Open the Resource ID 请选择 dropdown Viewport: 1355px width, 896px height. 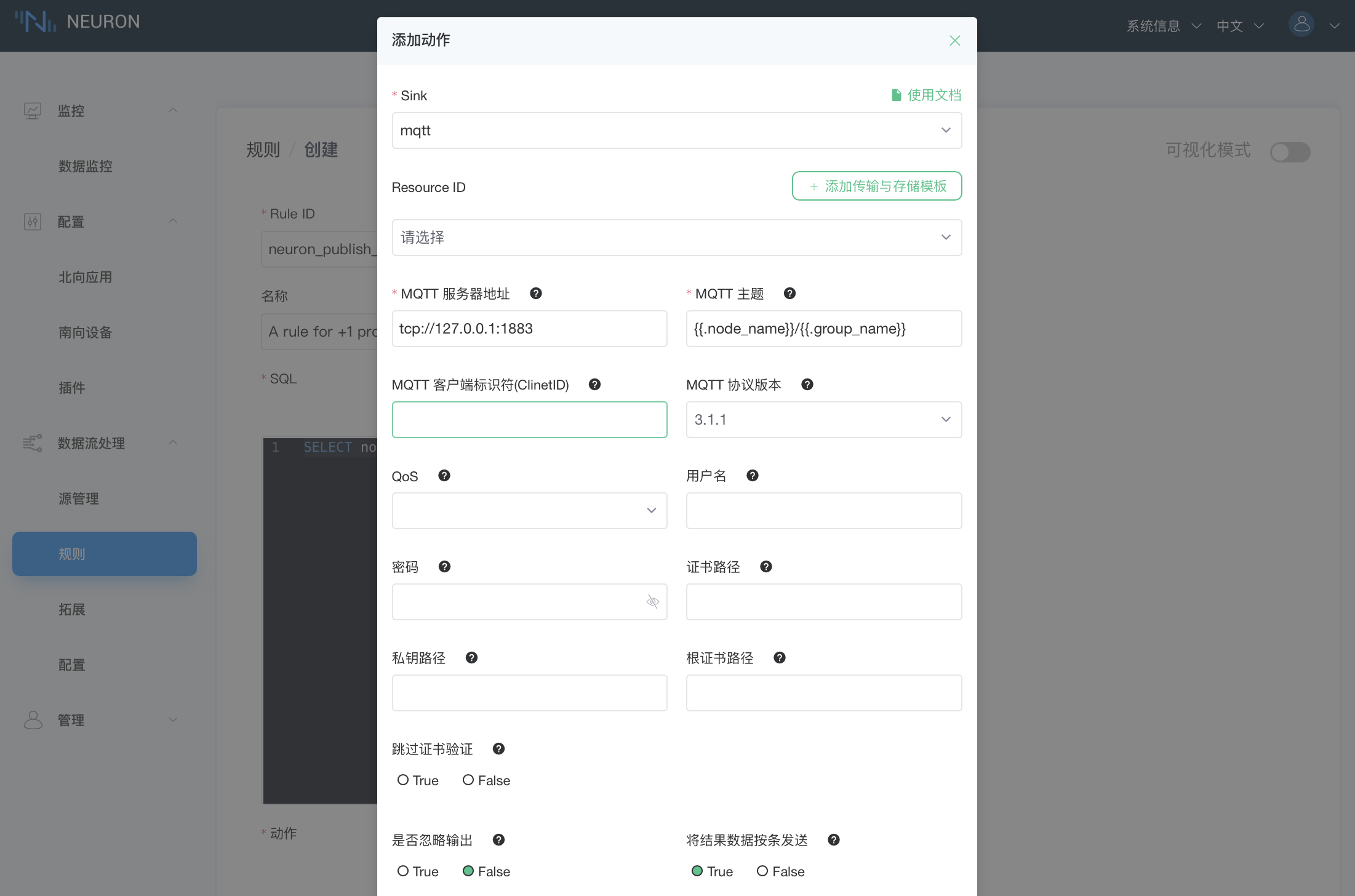click(676, 238)
